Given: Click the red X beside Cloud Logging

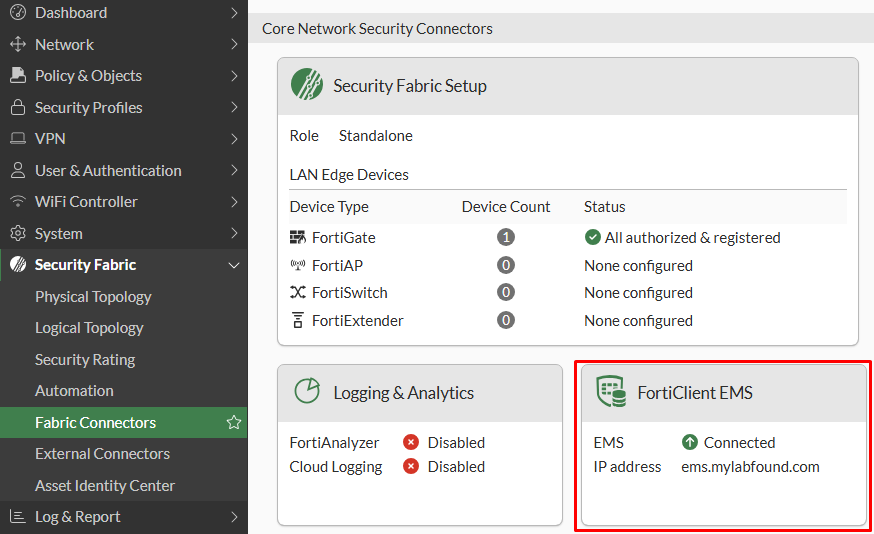Looking at the screenshot, I should point(411,466).
